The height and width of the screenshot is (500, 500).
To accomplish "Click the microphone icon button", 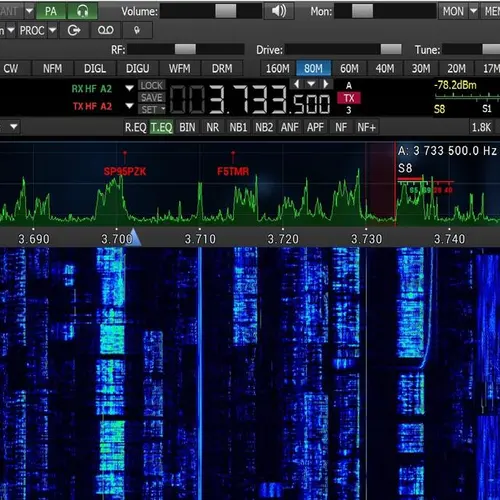I will click(x=137, y=31).
